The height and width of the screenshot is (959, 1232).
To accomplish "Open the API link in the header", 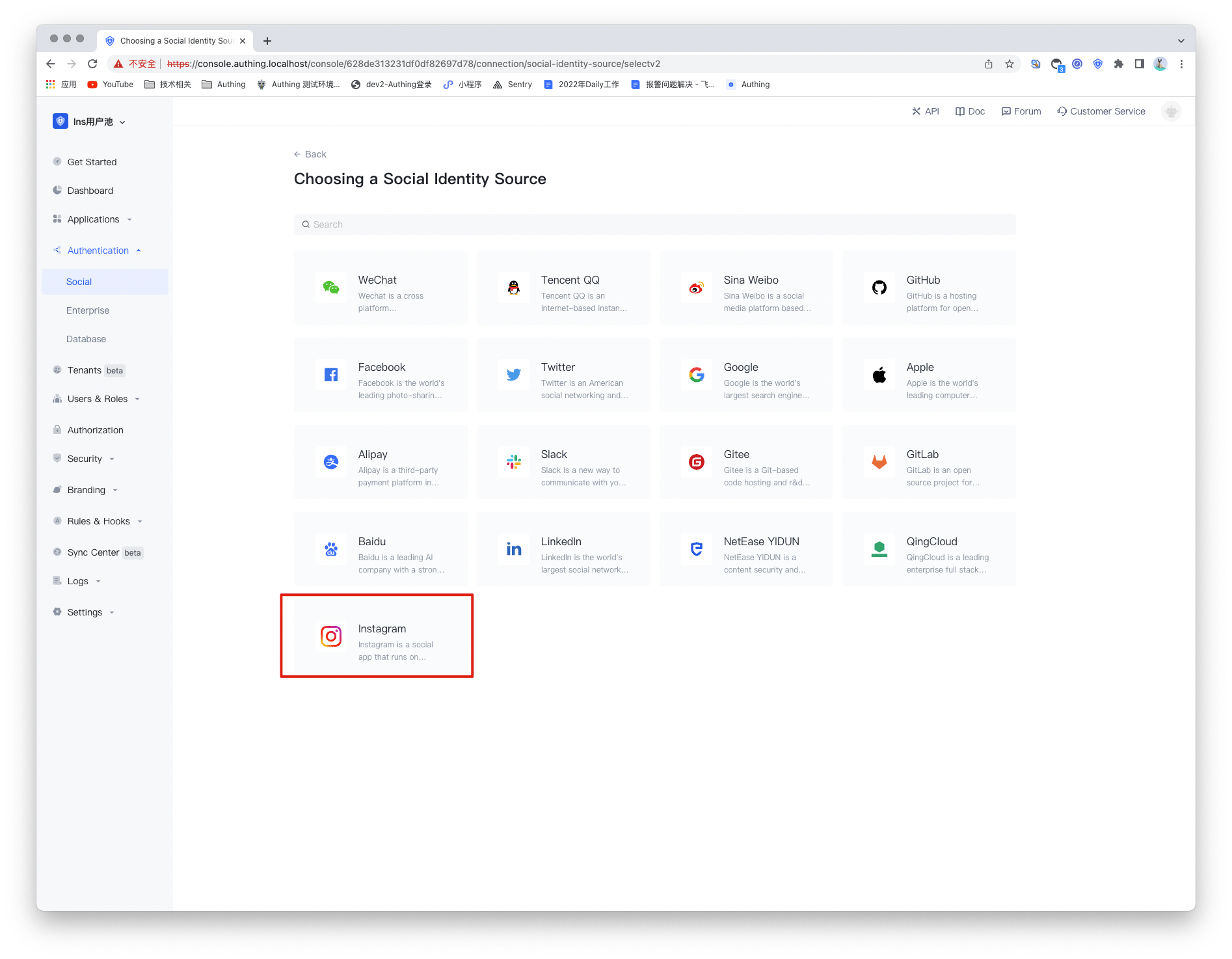I will 926,111.
